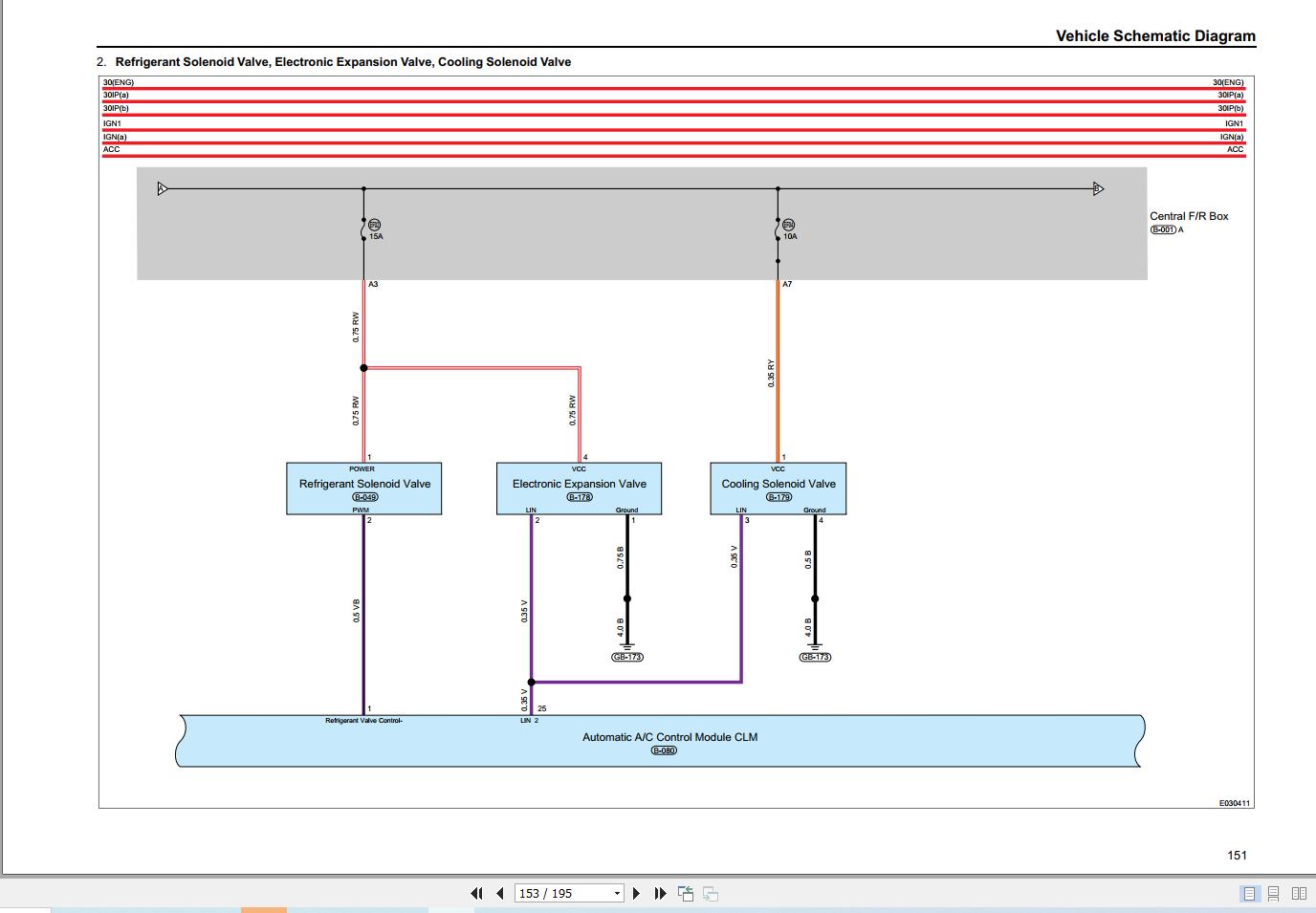This screenshot has width=1316, height=913.
Task: Click the B-080 connector label
Action: point(664,750)
